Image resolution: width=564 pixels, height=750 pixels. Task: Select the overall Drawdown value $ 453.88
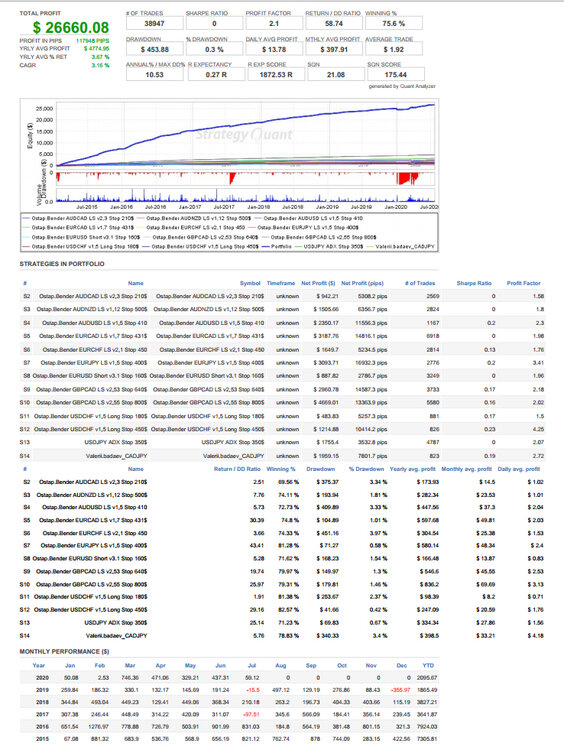pos(155,49)
